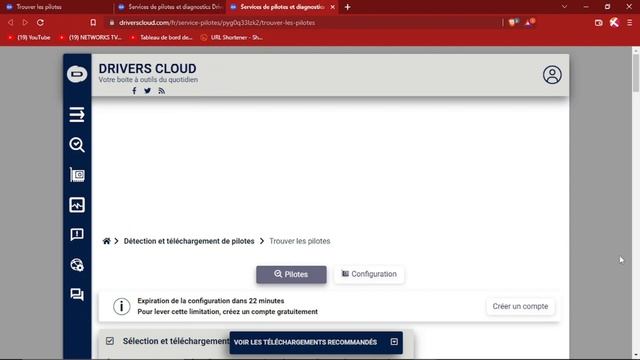Go to home via breadcrumb house icon
The image size is (640, 360).
click(107, 241)
